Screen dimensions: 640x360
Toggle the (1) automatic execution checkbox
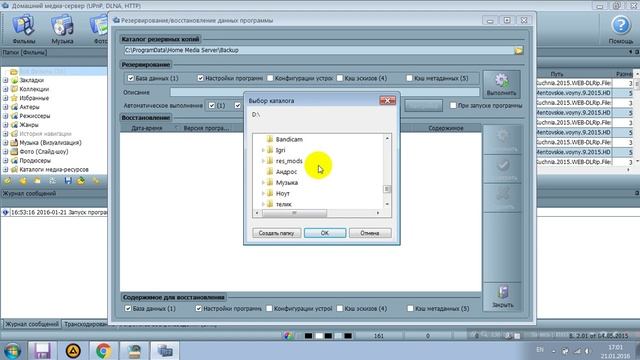click(x=211, y=105)
